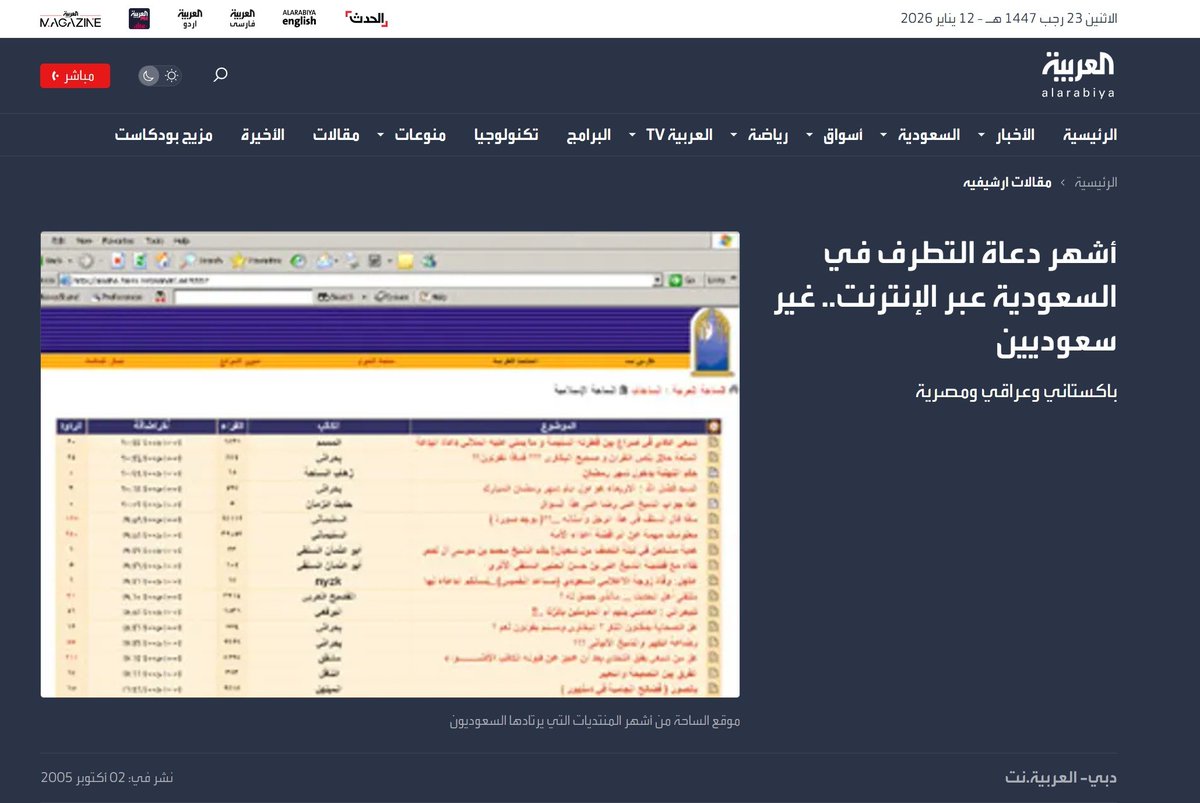Open the search magnifier icon
The image size is (1200, 803).
point(219,75)
